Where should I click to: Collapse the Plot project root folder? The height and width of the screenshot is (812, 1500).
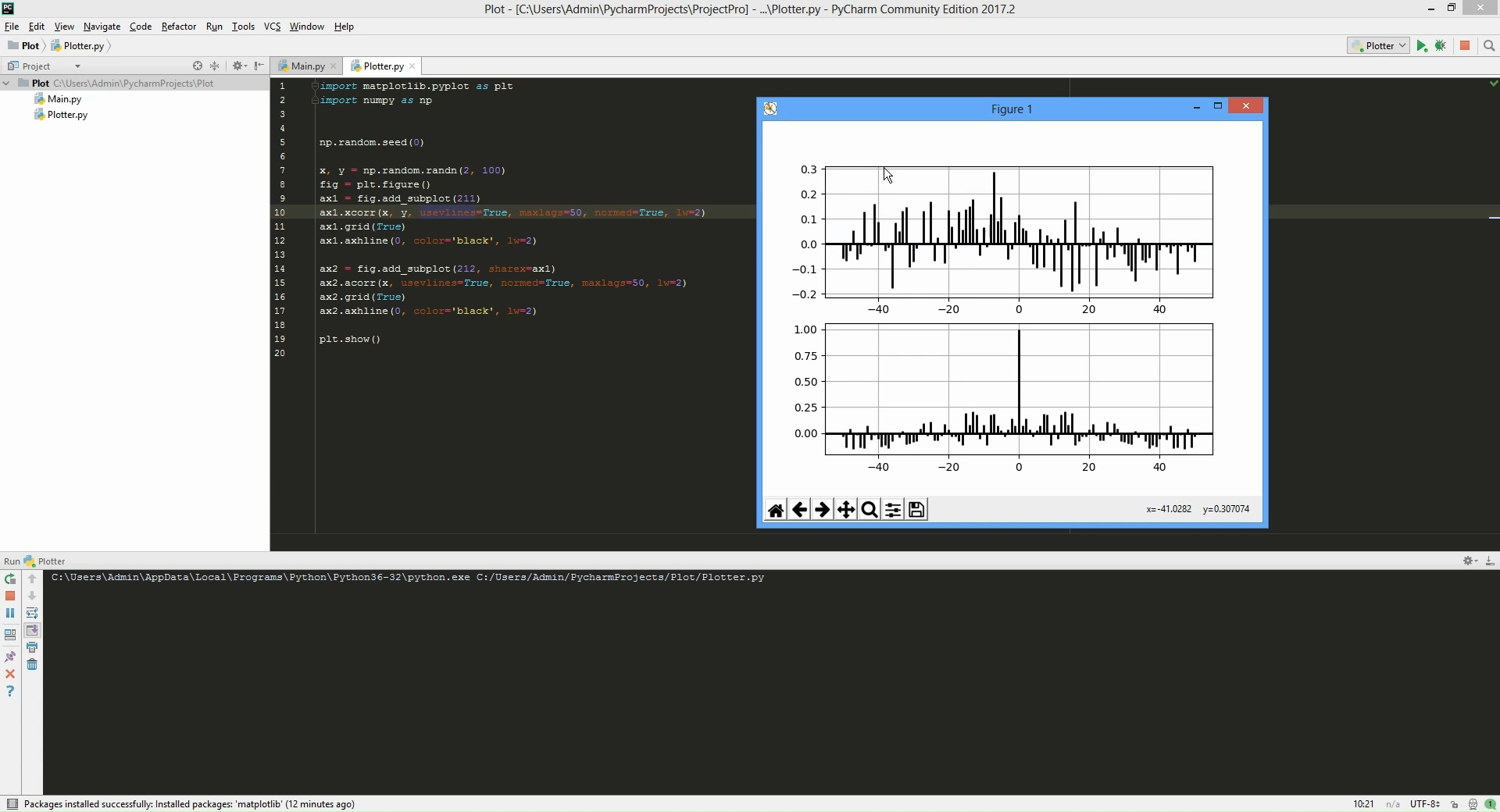point(6,84)
